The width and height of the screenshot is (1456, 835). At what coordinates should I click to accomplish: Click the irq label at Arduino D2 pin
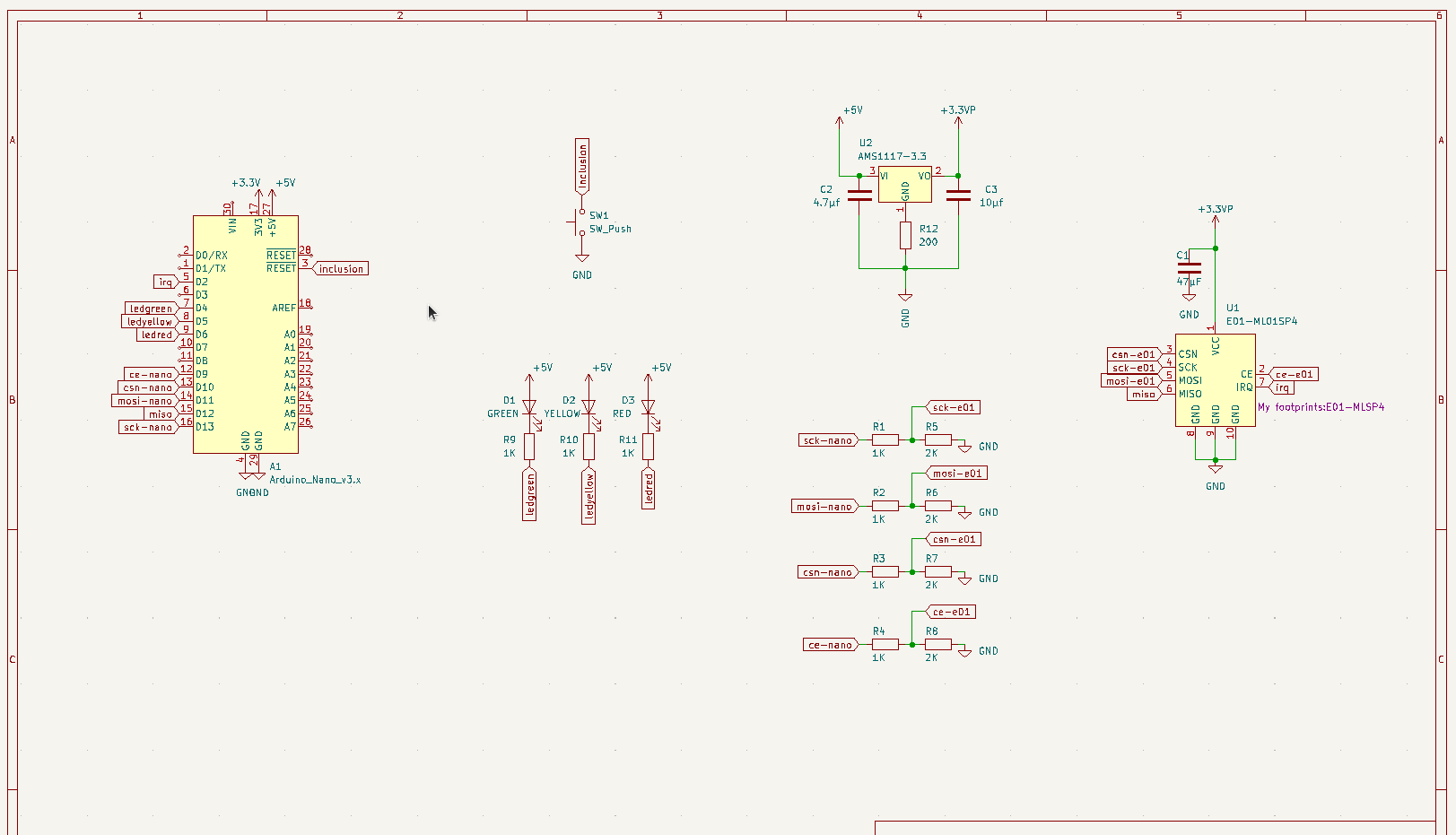click(166, 282)
